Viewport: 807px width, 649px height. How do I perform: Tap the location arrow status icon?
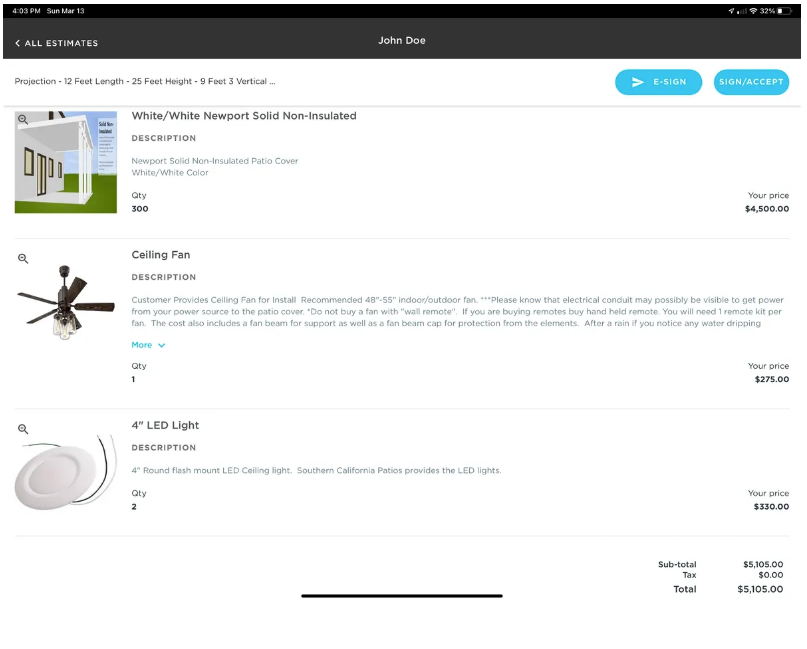pyautogui.click(x=731, y=11)
